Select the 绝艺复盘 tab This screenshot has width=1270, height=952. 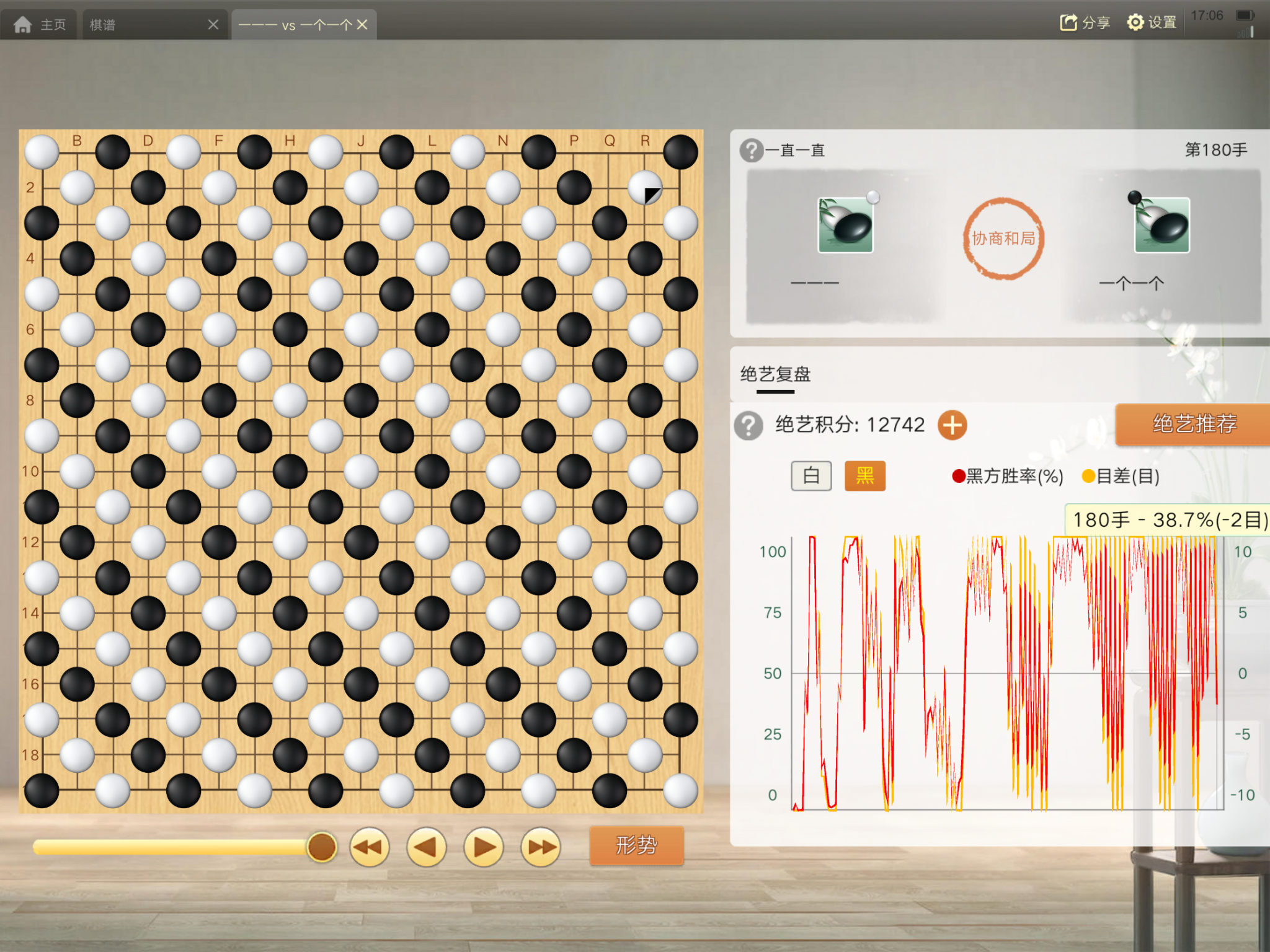click(x=775, y=374)
